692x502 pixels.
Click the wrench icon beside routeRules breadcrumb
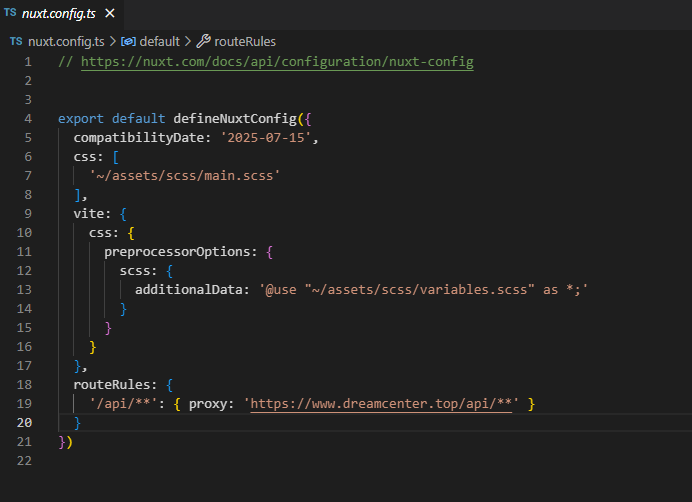pos(203,42)
